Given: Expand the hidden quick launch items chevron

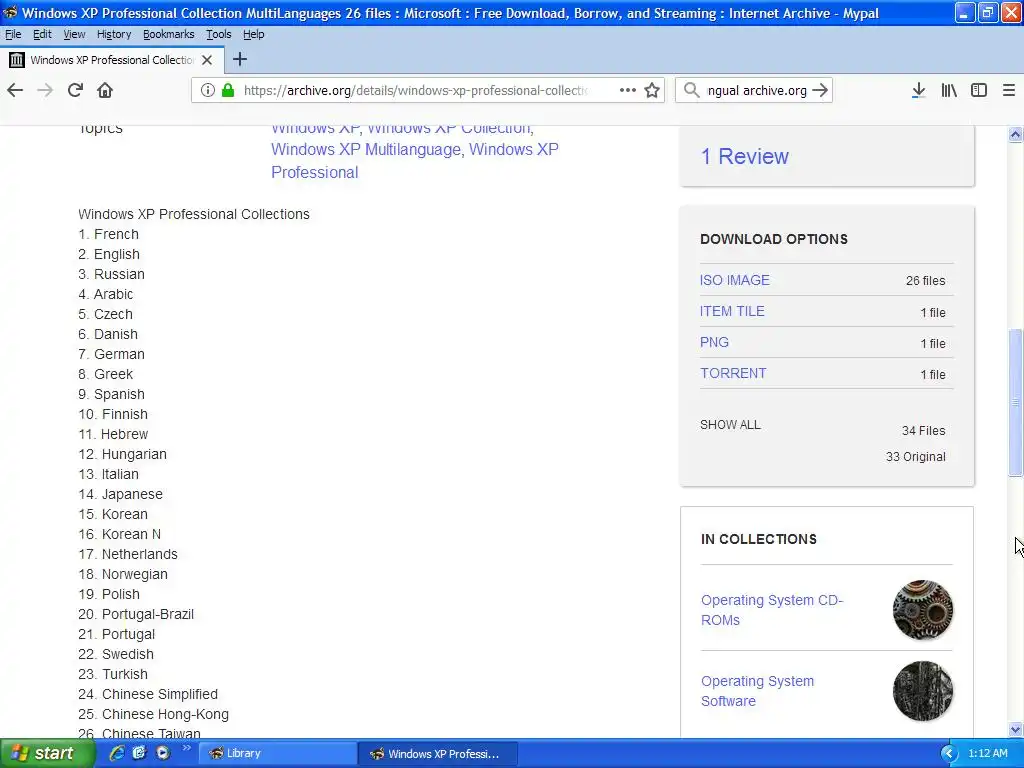Looking at the screenshot, I should pos(186,748).
